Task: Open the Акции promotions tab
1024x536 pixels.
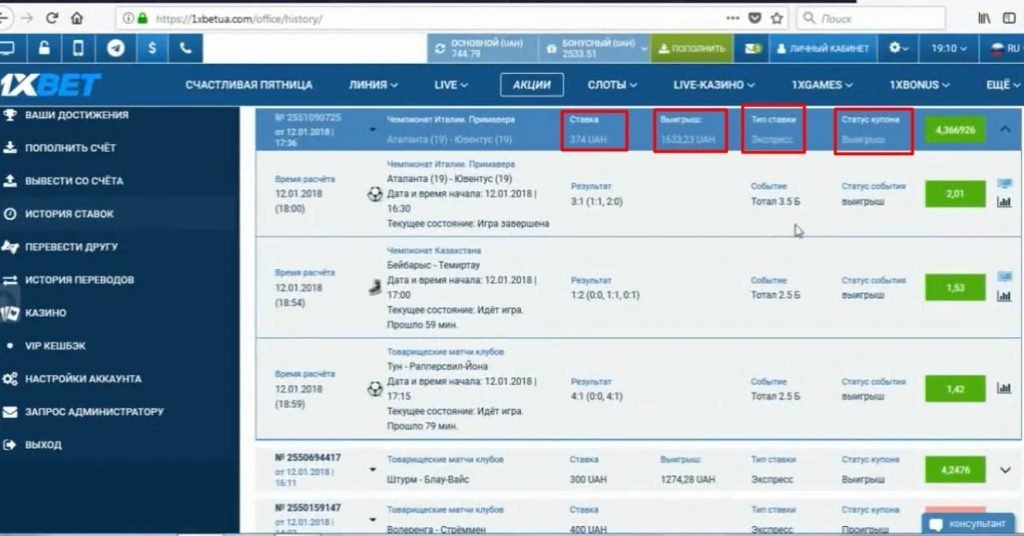Action: coord(532,85)
